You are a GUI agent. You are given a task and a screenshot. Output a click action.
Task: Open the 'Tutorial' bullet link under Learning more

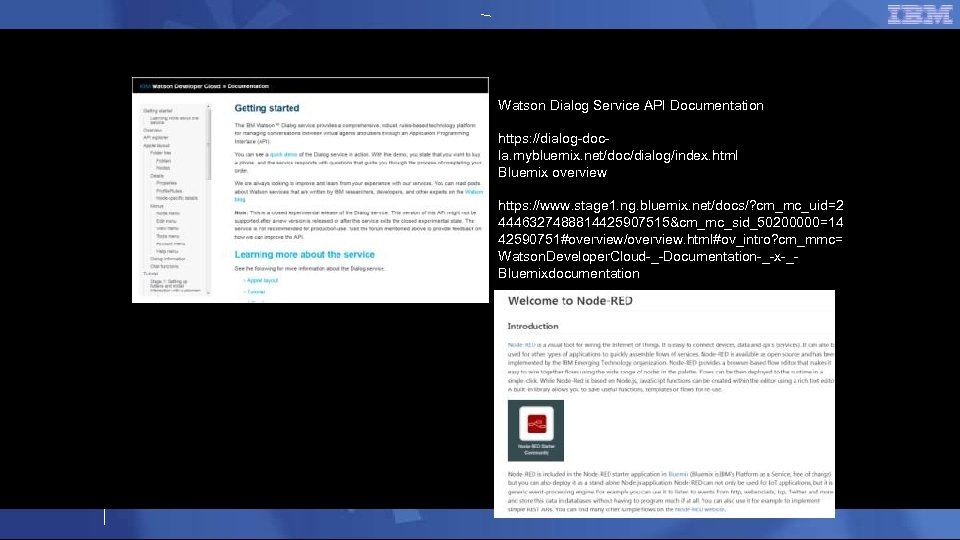click(256, 292)
